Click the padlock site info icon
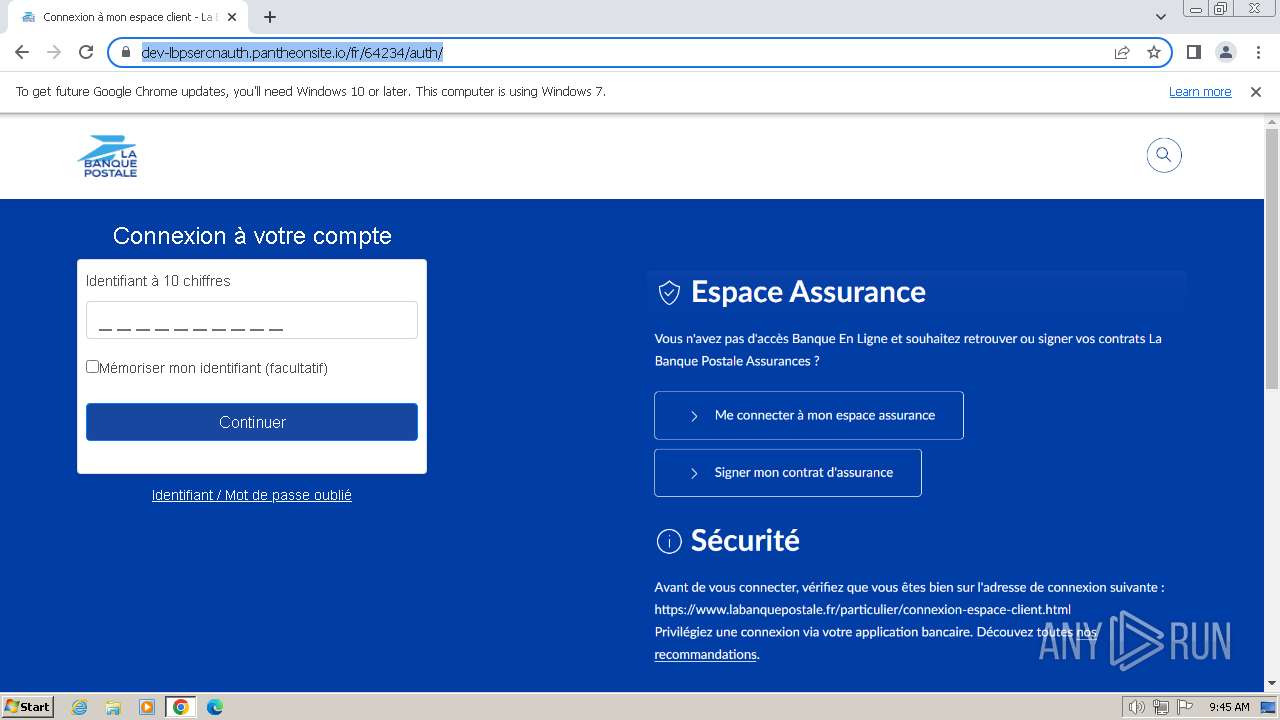This screenshot has height=720, width=1280. tap(125, 52)
